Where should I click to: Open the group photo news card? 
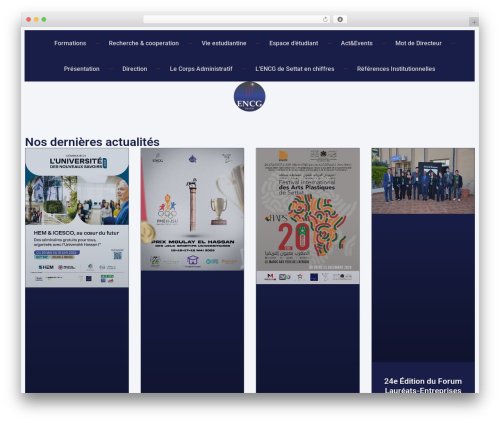[x=423, y=181]
